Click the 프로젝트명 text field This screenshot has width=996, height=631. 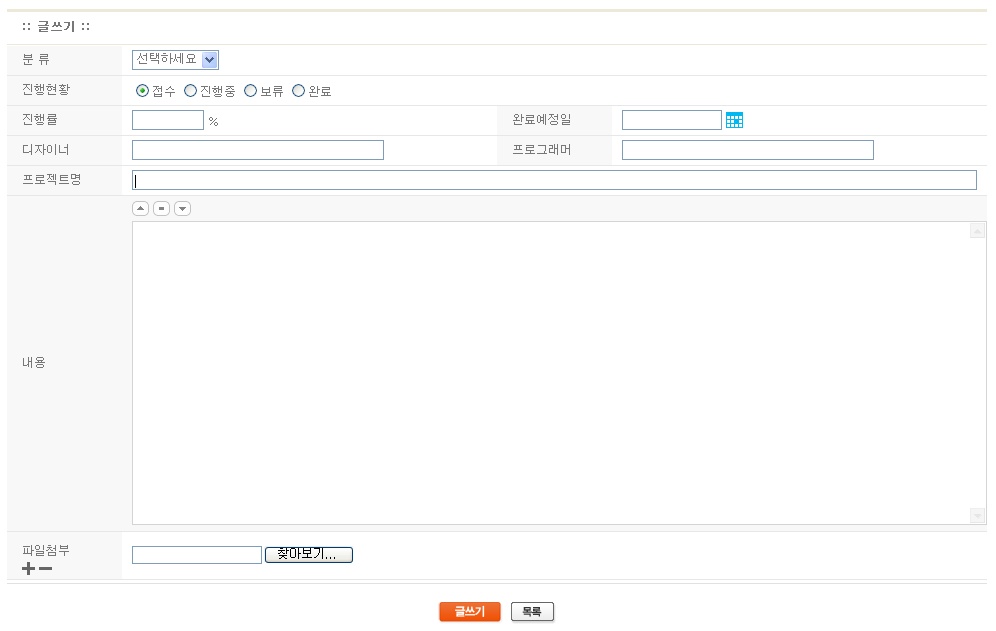[555, 180]
